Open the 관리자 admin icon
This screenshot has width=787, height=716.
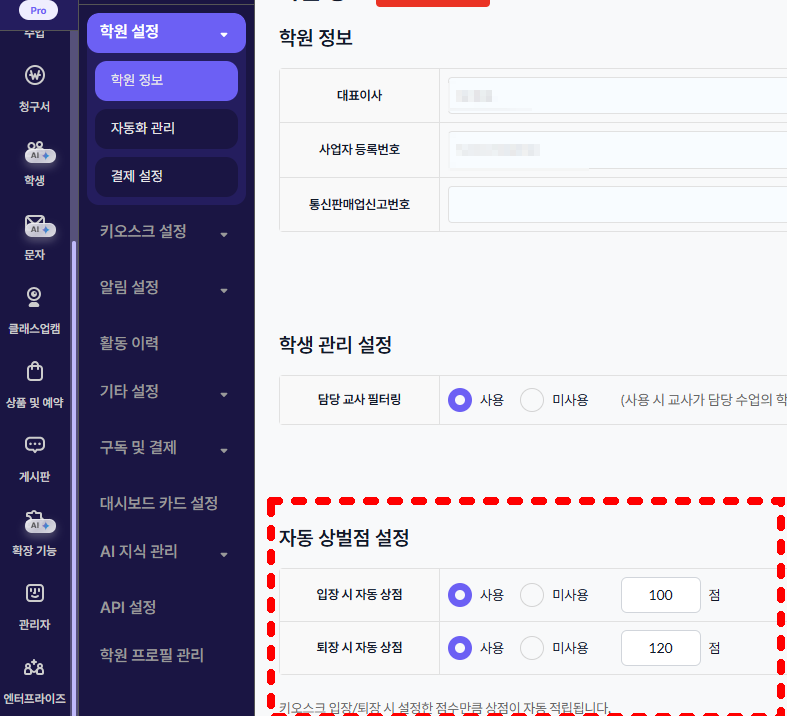click(x=35, y=593)
